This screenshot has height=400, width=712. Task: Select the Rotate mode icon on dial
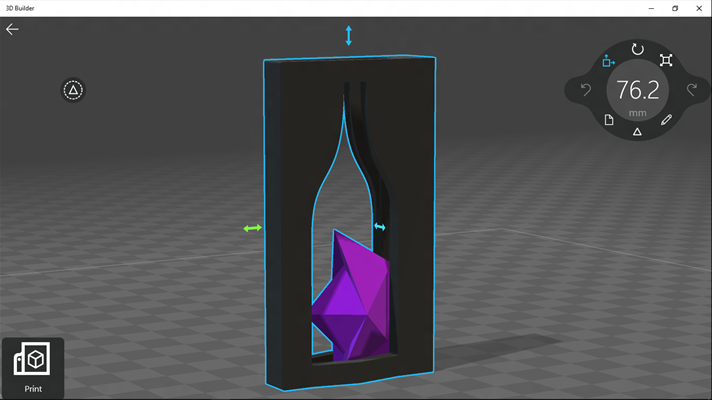(638, 49)
